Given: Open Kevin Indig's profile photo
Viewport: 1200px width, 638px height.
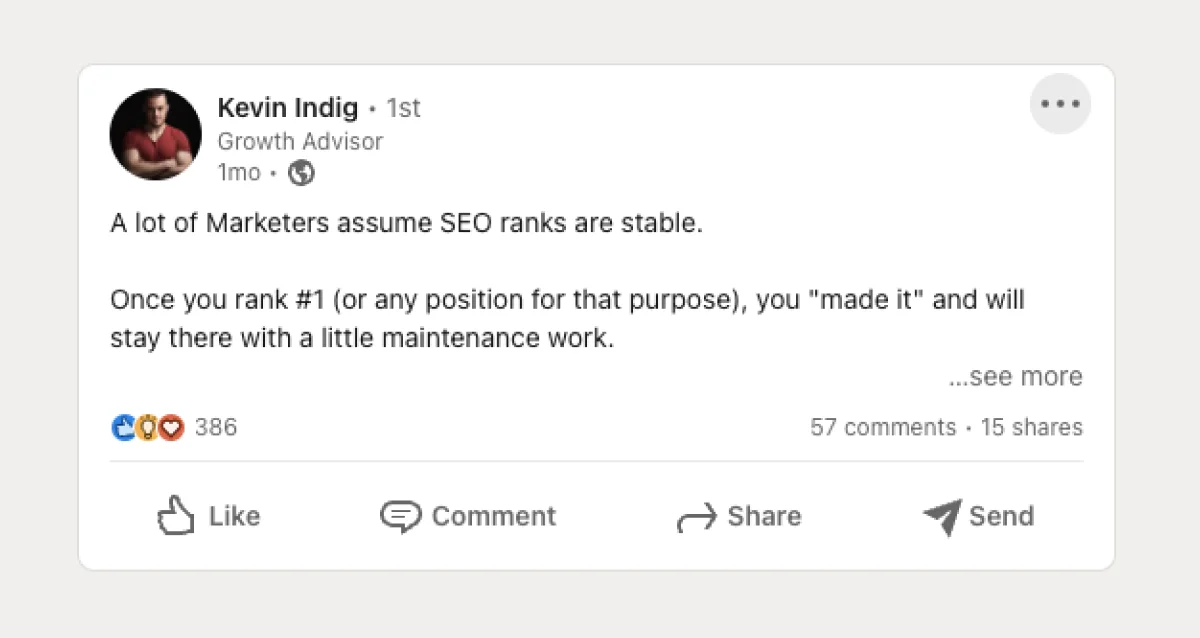Looking at the screenshot, I should [x=155, y=134].
